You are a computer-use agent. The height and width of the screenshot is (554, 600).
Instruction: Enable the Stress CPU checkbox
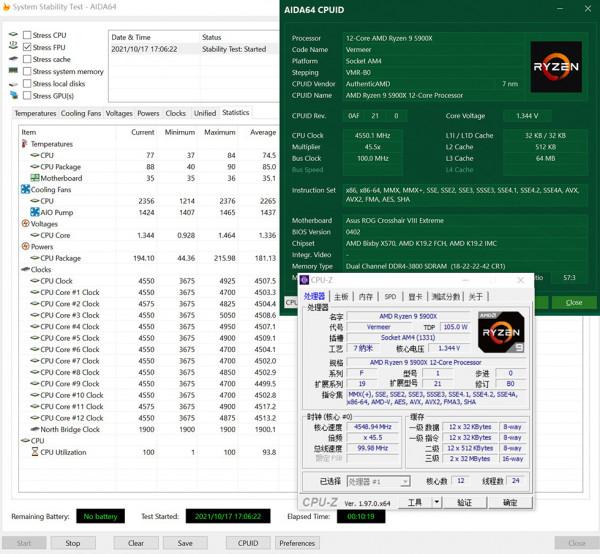pos(27,35)
